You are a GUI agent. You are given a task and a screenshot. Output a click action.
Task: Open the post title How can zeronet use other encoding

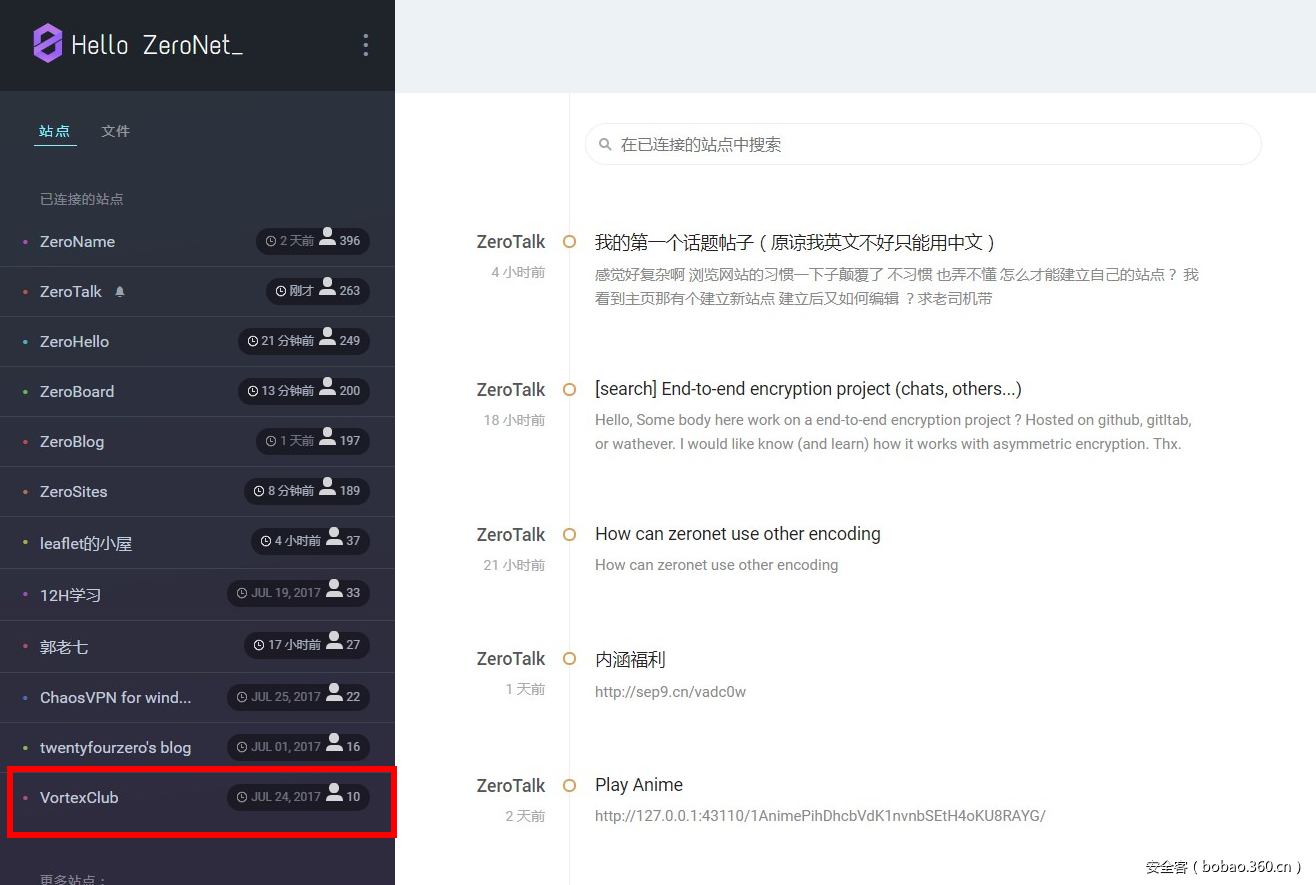[738, 534]
